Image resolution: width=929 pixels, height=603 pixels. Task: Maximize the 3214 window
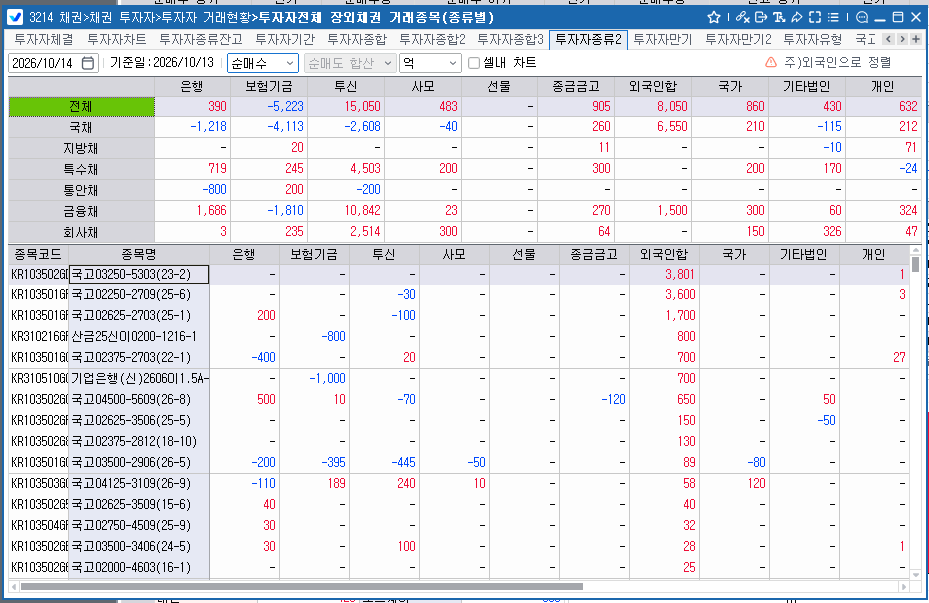[898, 17]
